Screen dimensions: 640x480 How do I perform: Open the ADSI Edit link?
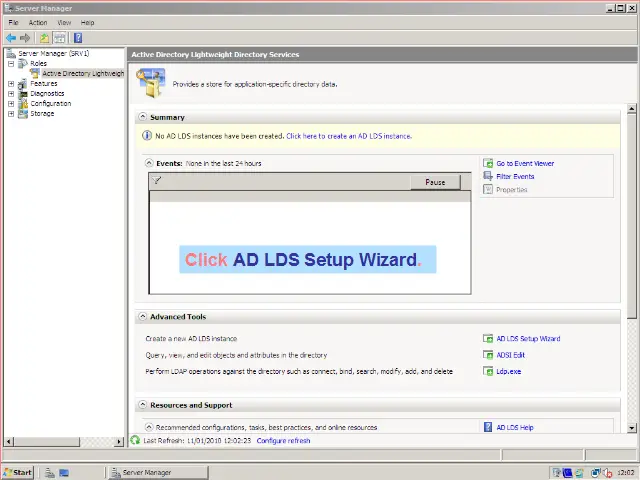(x=511, y=355)
